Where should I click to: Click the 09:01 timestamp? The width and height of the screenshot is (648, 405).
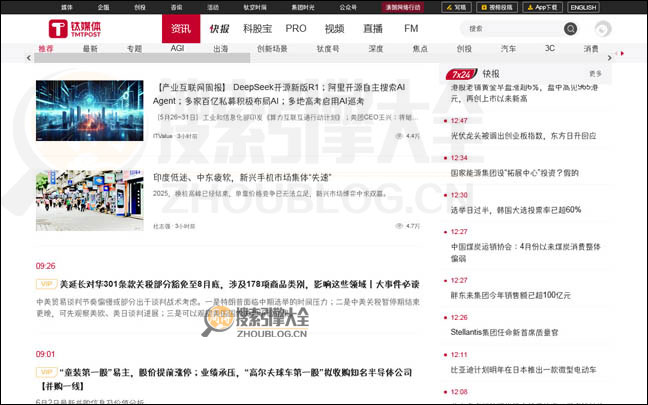[x=45, y=354]
